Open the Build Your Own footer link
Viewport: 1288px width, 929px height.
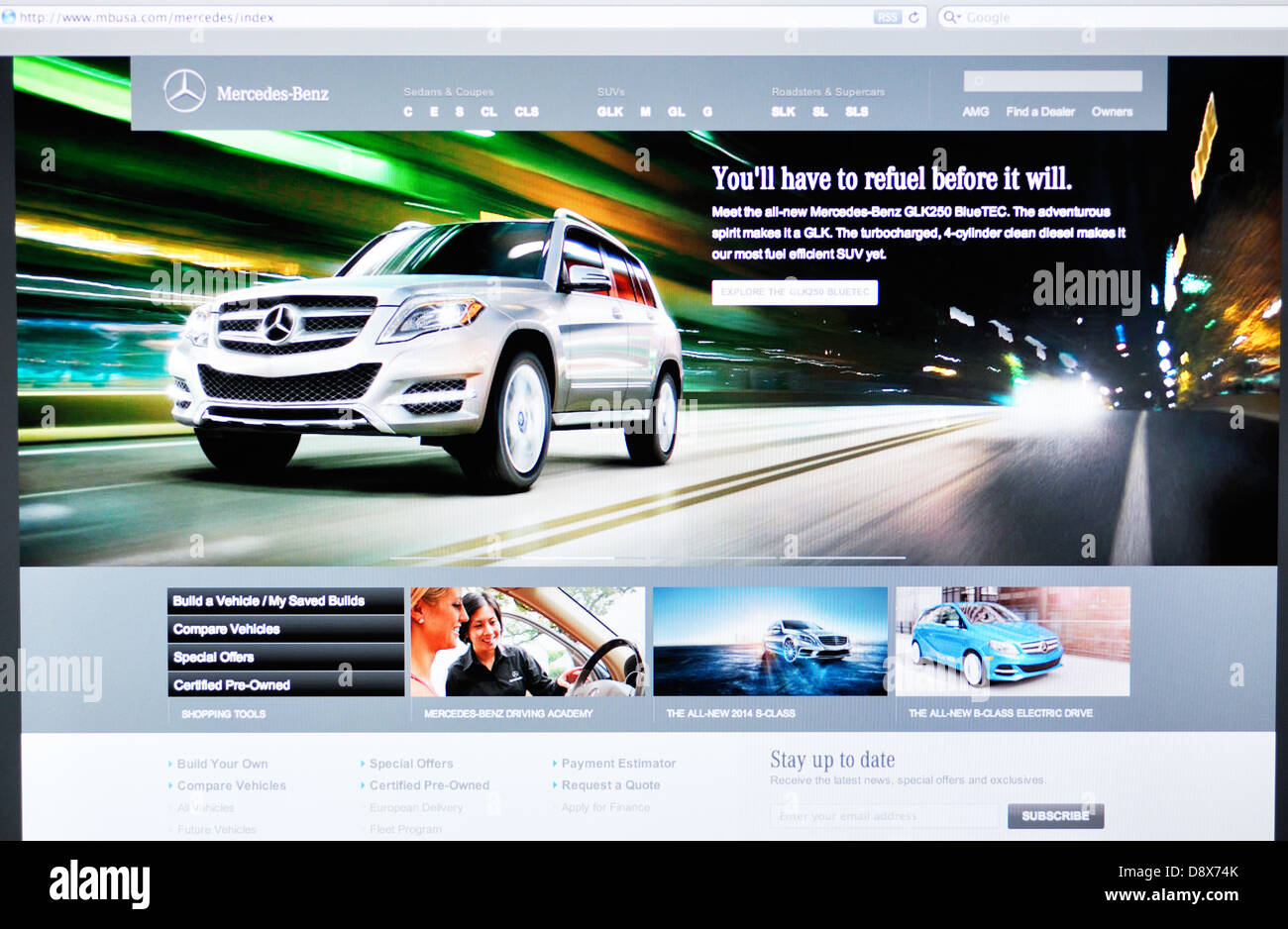pos(222,764)
